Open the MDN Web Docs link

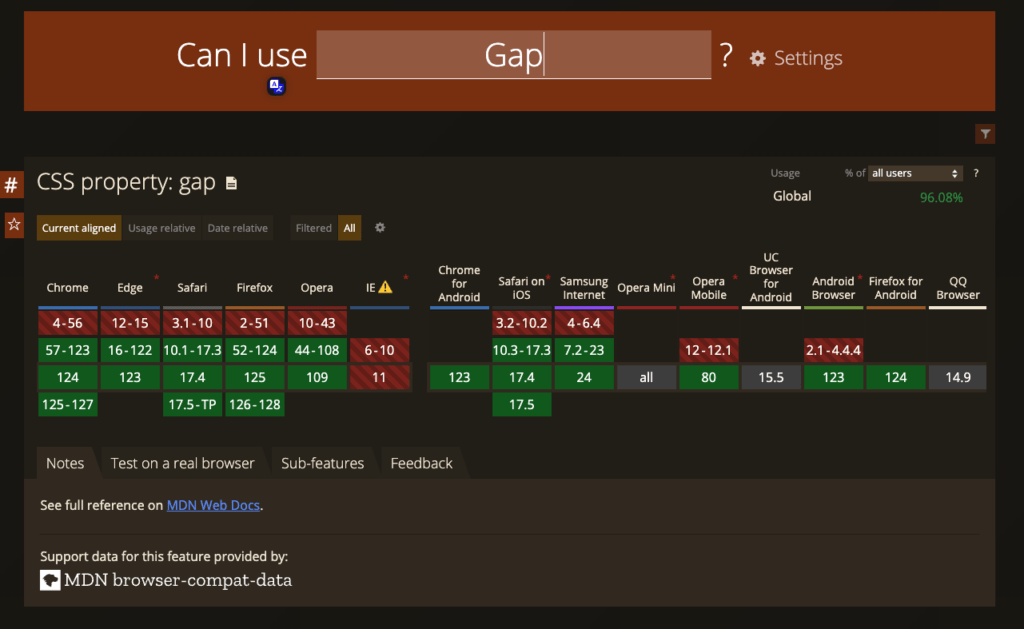tap(213, 506)
